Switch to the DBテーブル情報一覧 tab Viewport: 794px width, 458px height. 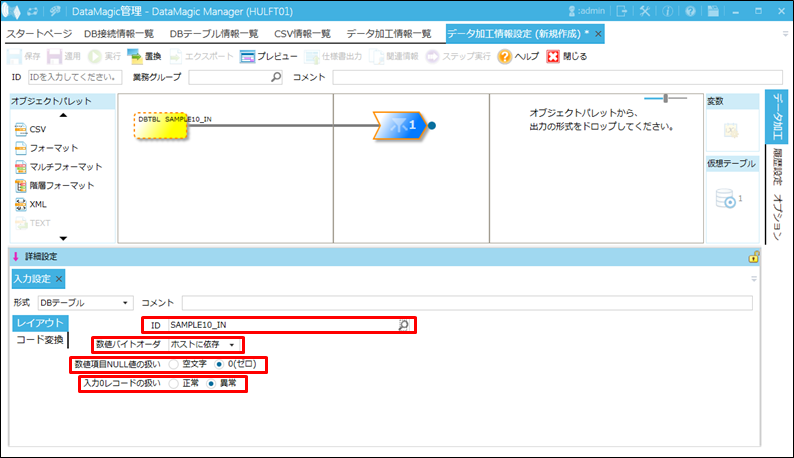tap(214, 34)
